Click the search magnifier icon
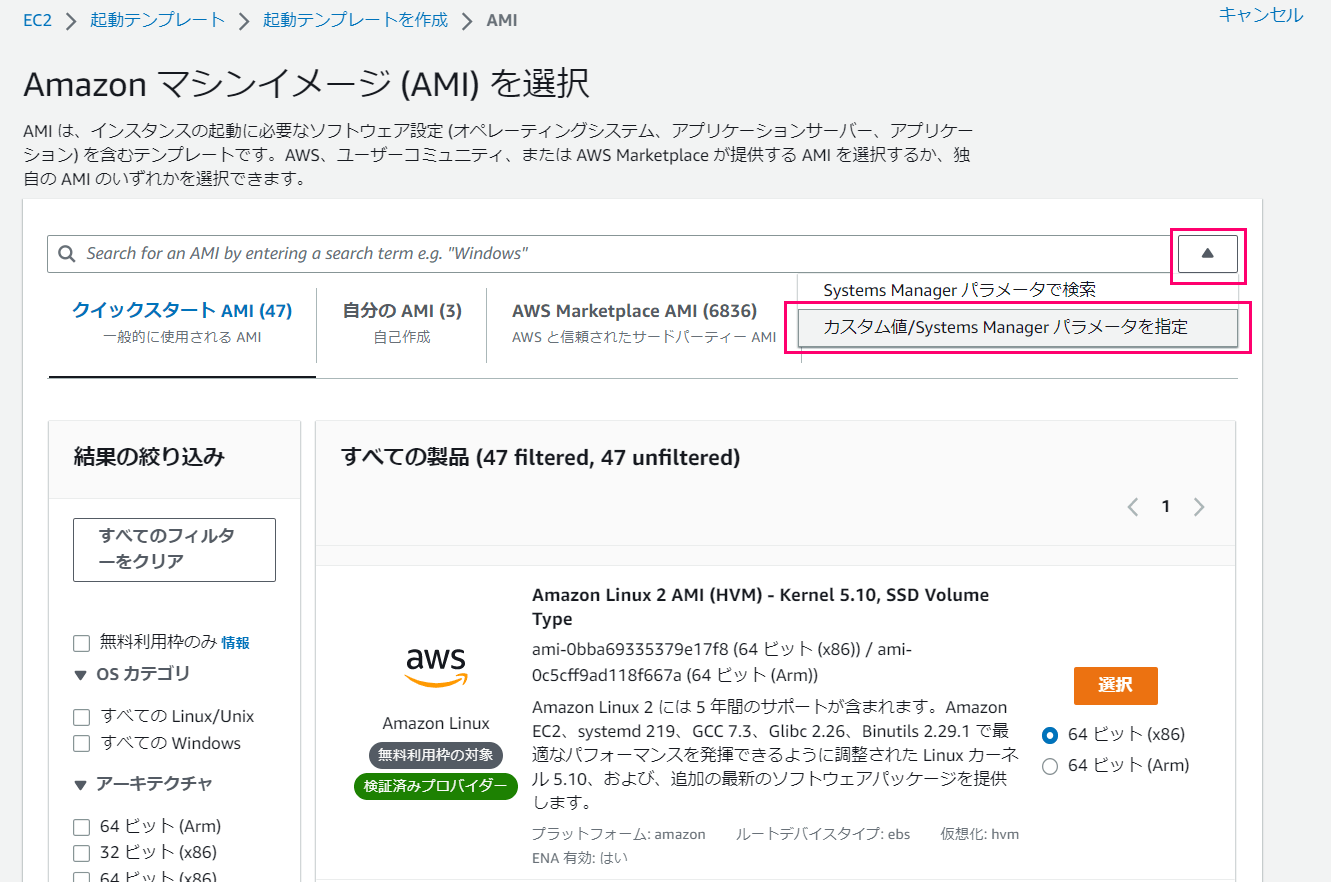This screenshot has height=882, width=1331. coord(66,253)
